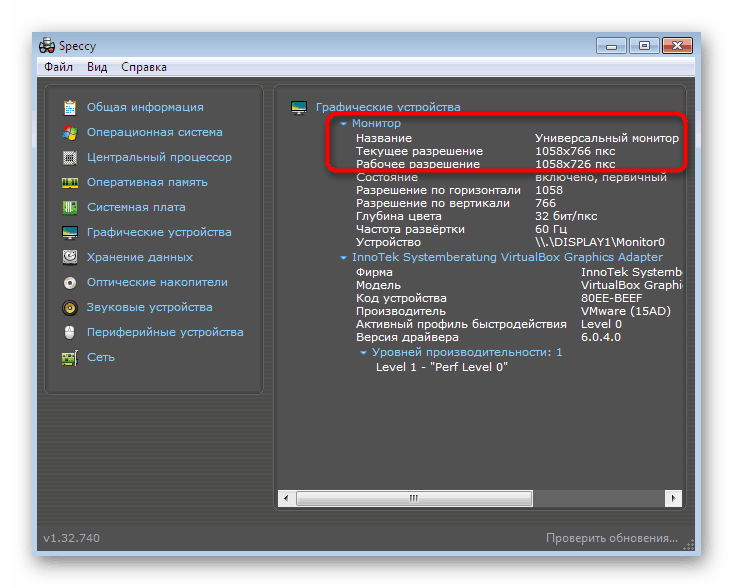Image resolution: width=733 pixels, height=588 pixels.
Task: Click the window resize grip corner
Action: (689, 545)
